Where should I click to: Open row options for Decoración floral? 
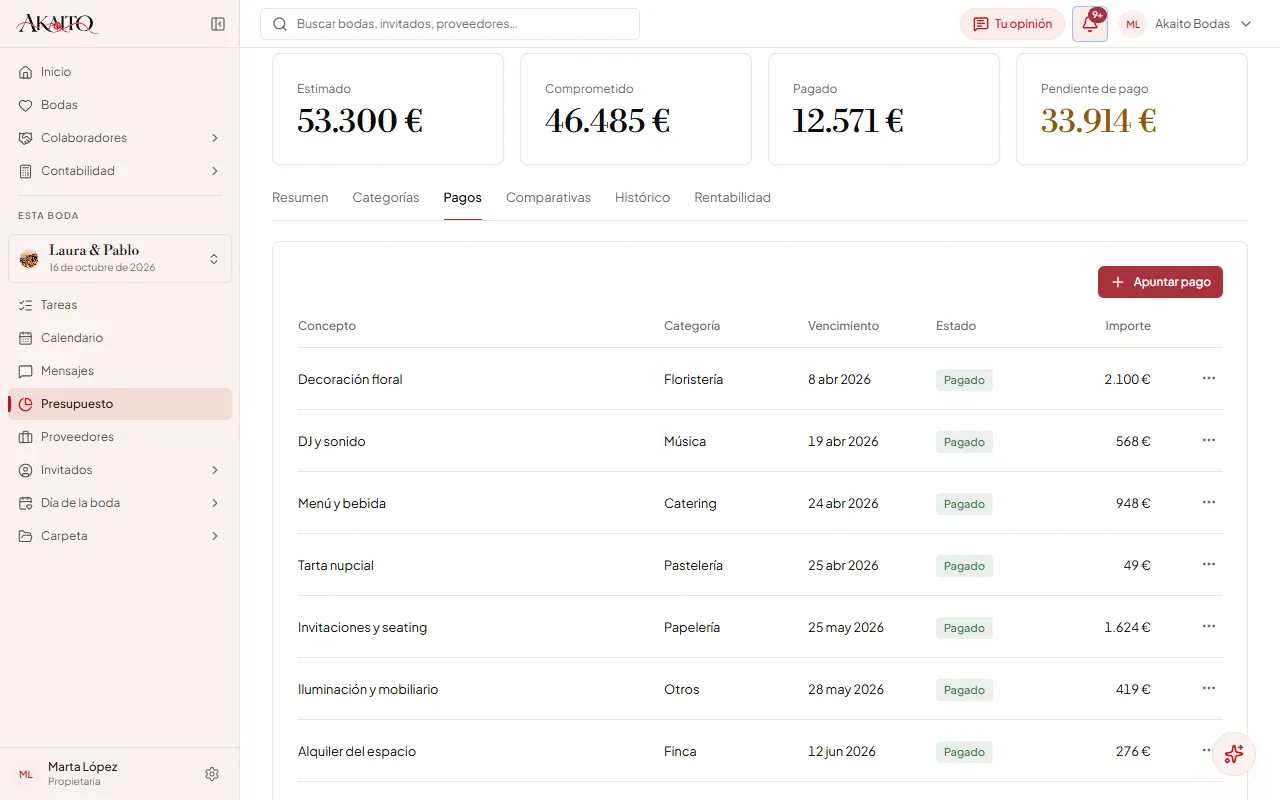[1209, 378]
